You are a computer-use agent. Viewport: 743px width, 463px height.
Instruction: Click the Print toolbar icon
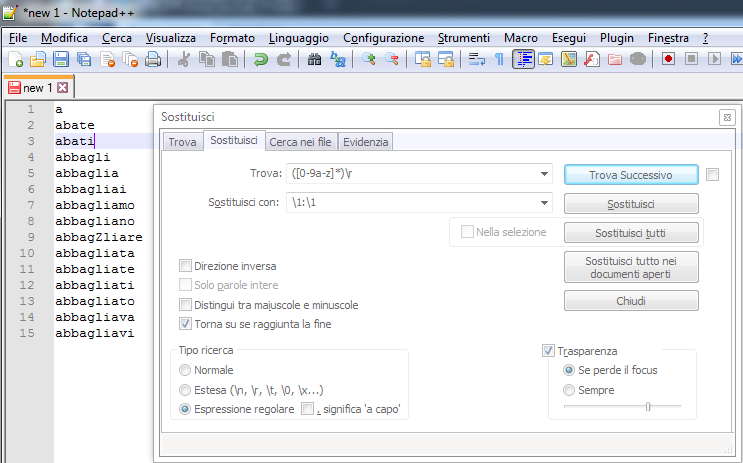point(153,59)
